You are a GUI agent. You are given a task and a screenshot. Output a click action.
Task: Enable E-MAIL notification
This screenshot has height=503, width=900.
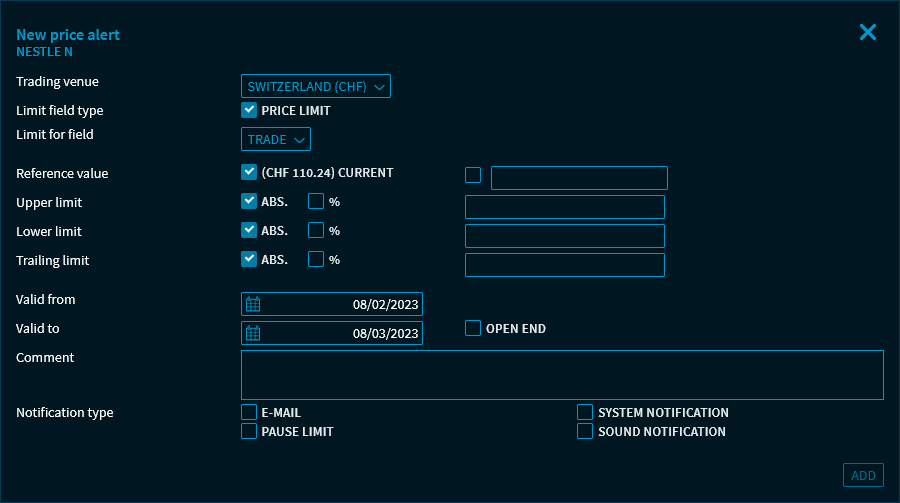[249, 412]
